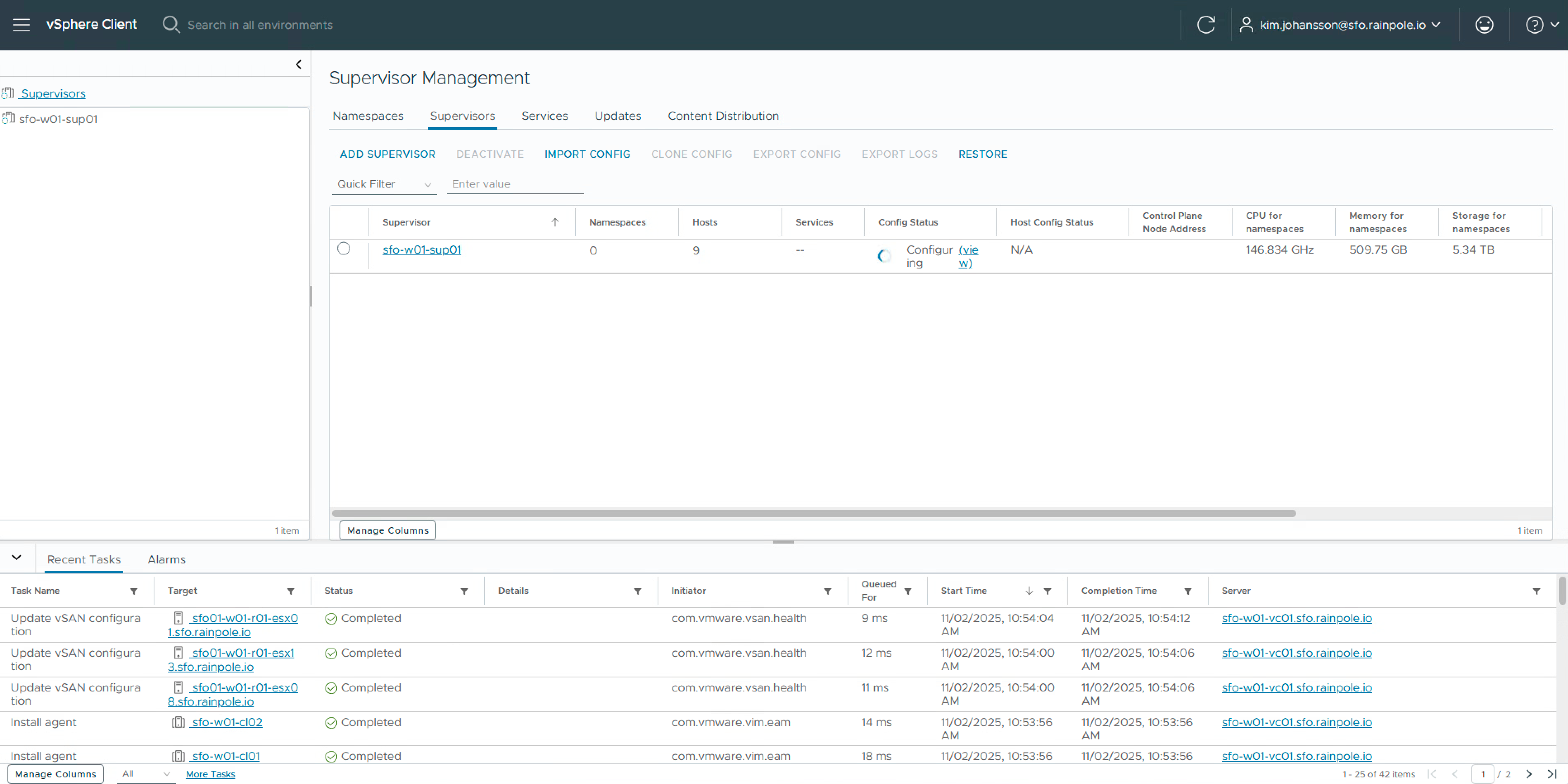Filter the Initiator column in tasks
This screenshot has height=784, width=1568.
pyautogui.click(x=828, y=591)
